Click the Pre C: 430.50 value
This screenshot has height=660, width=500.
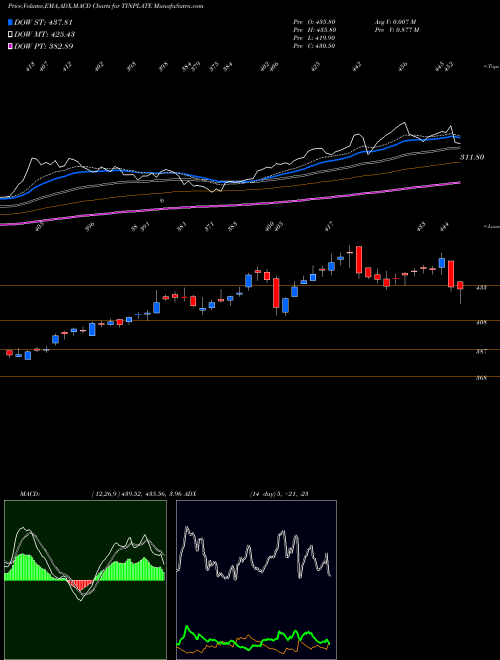coord(314,46)
